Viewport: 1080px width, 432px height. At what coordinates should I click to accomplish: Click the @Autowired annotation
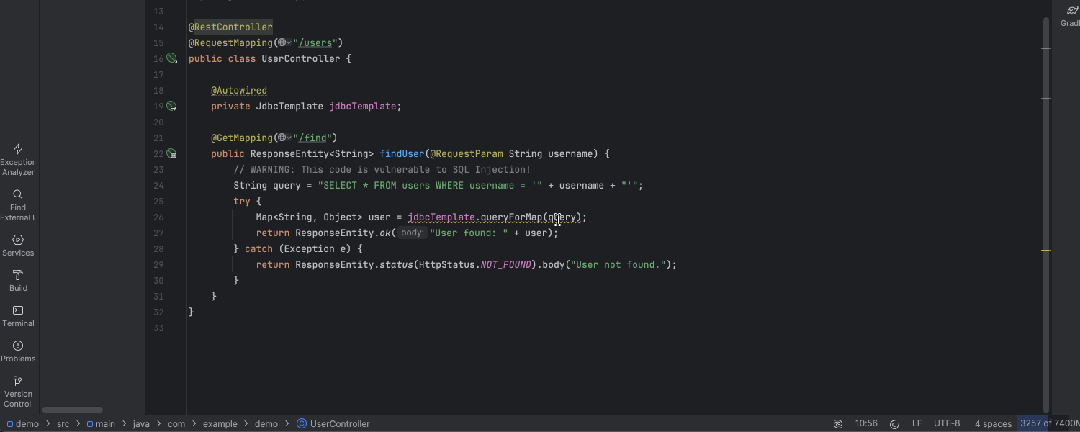[239, 90]
